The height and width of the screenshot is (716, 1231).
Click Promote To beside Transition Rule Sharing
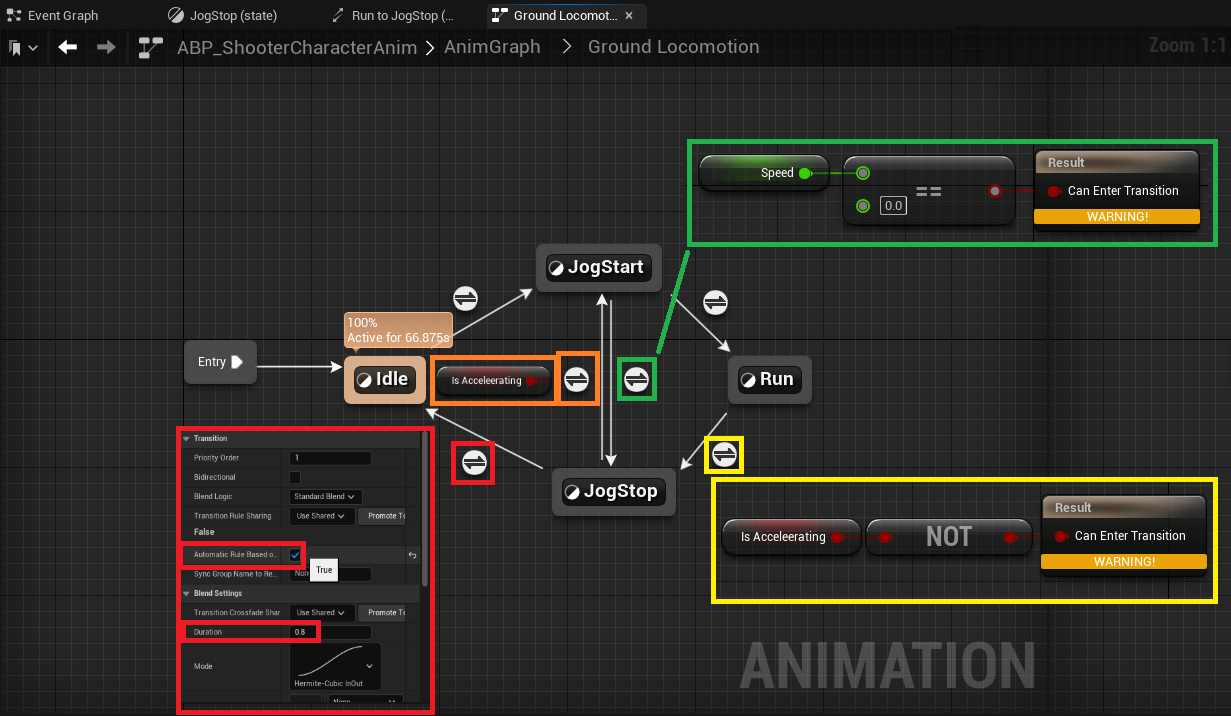[384, 516]
